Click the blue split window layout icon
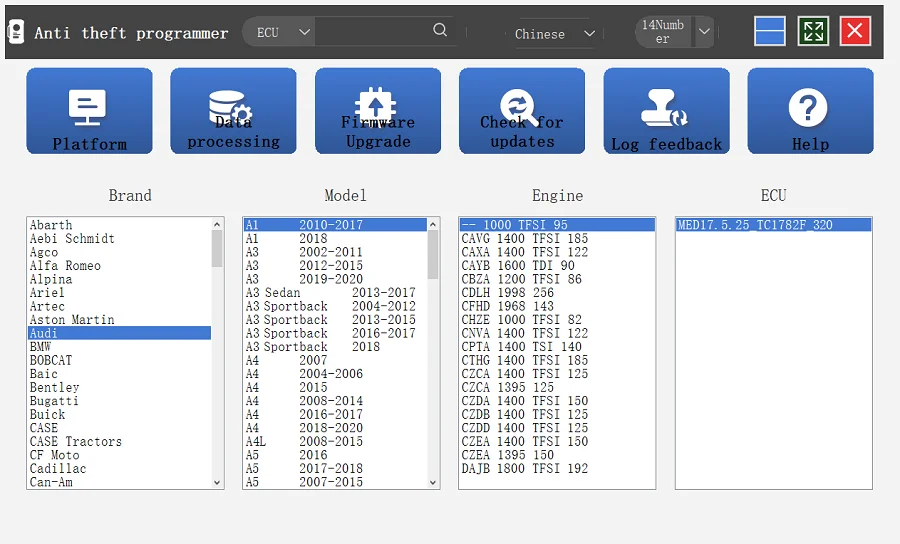The height and width of the screenshot is (544, 900). [769, 31]
